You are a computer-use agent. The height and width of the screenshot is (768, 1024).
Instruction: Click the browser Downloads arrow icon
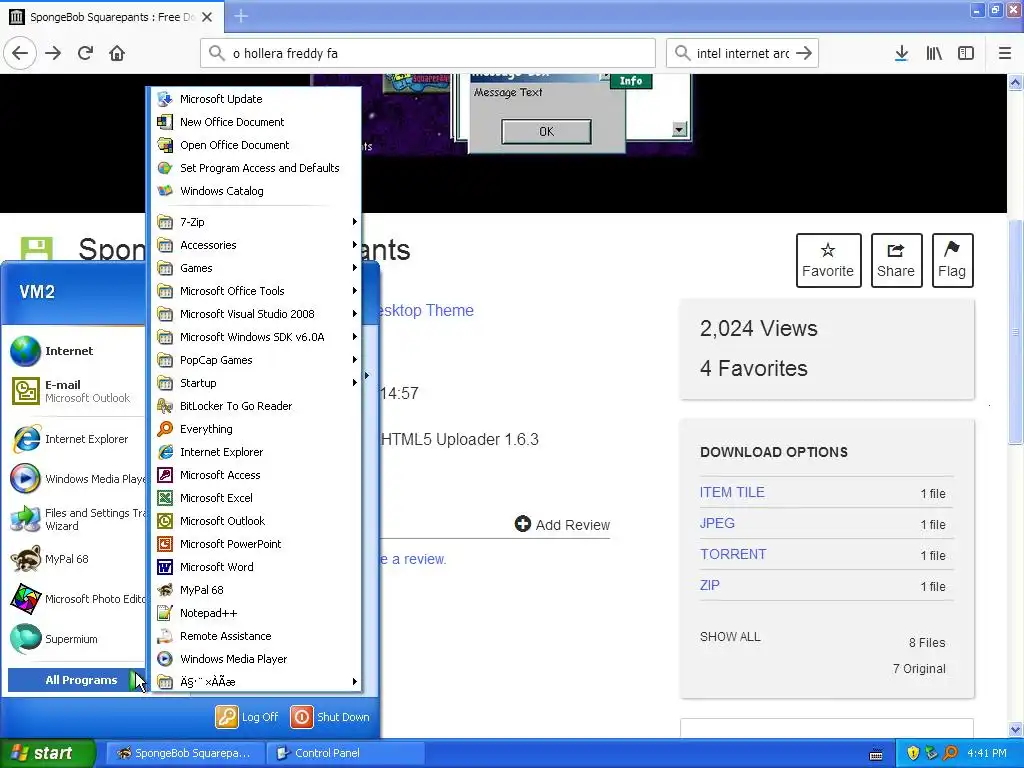coord(901,54)
